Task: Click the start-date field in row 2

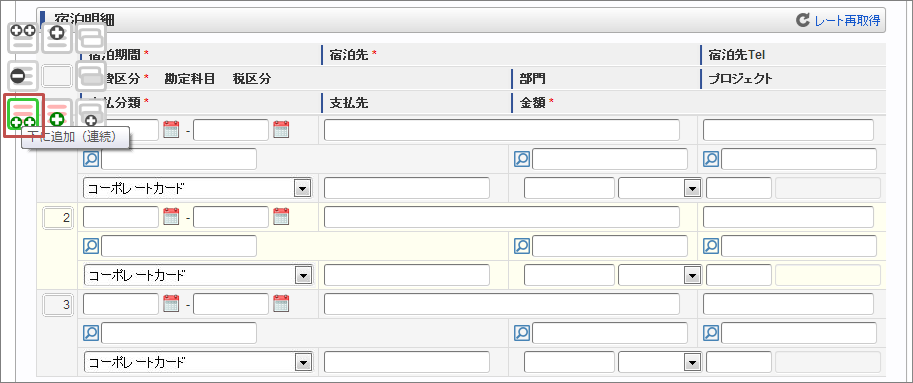Action: (121, 217)
